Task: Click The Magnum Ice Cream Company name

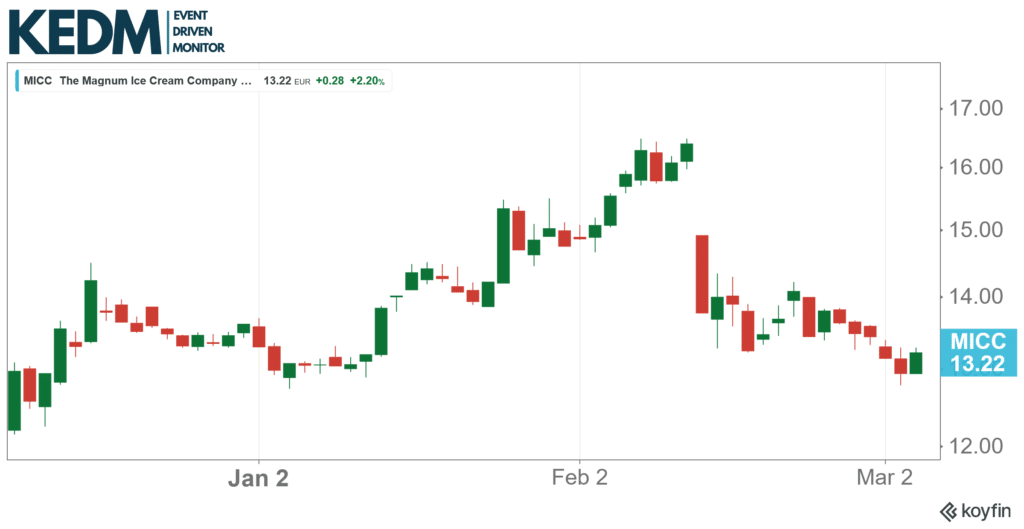Action: point(156,80)
